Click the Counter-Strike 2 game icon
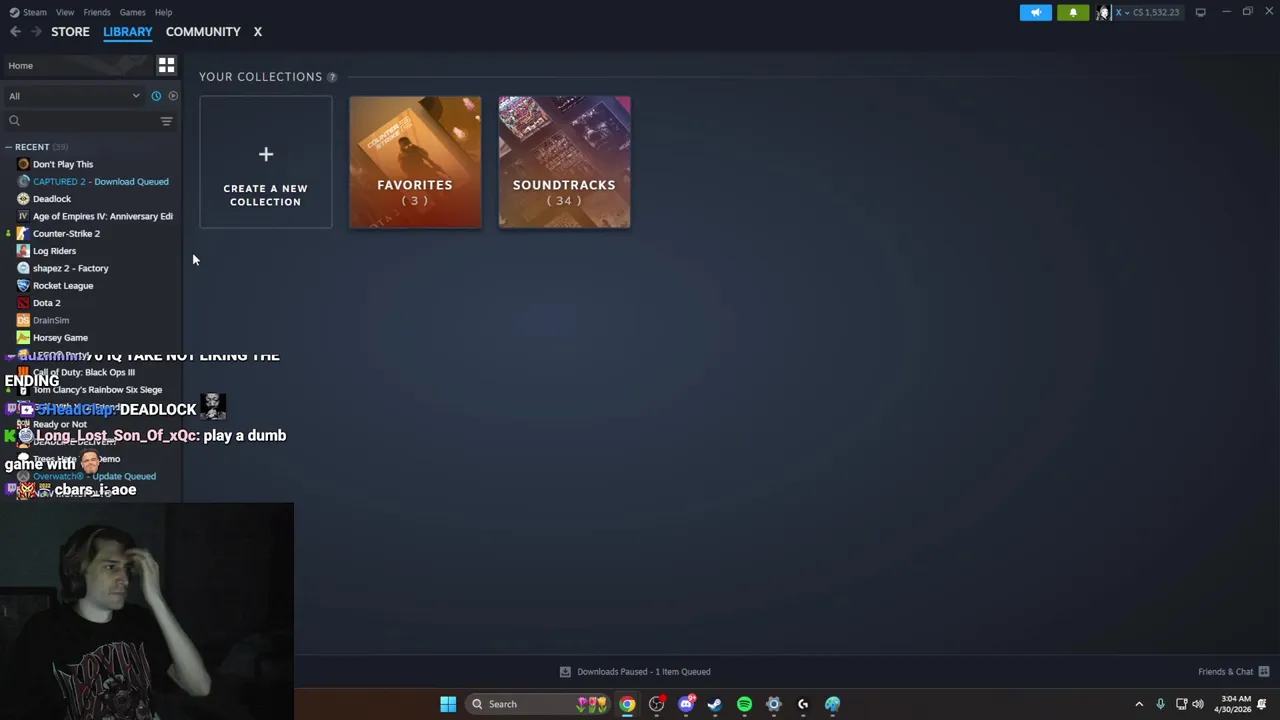Viewport: 1280px width, 720px height. 23,234
